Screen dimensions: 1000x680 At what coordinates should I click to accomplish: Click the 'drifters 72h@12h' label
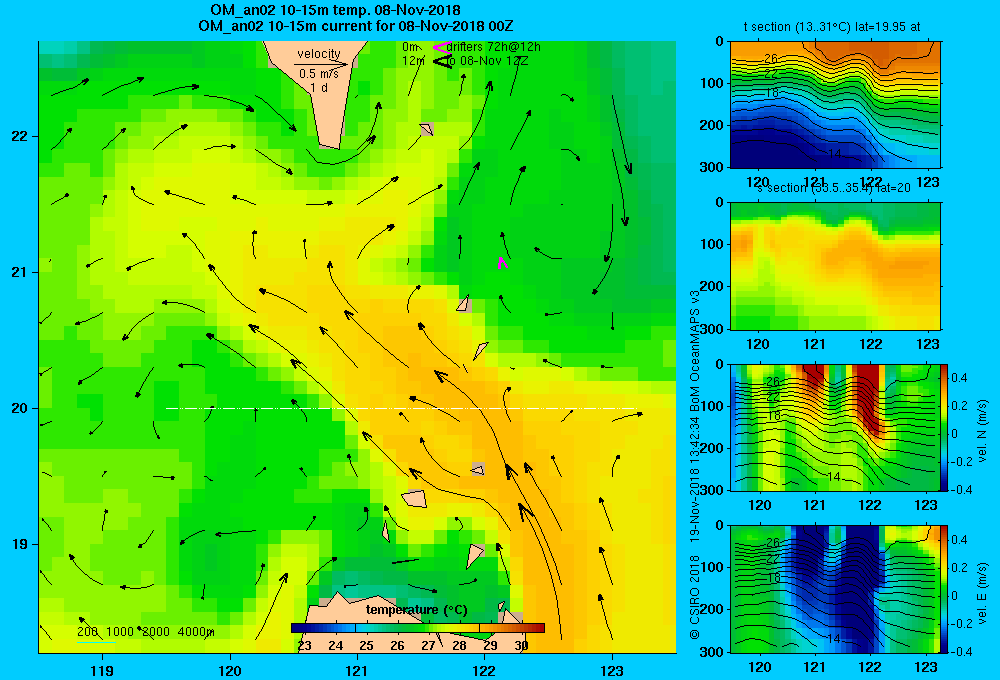[494, 47]
